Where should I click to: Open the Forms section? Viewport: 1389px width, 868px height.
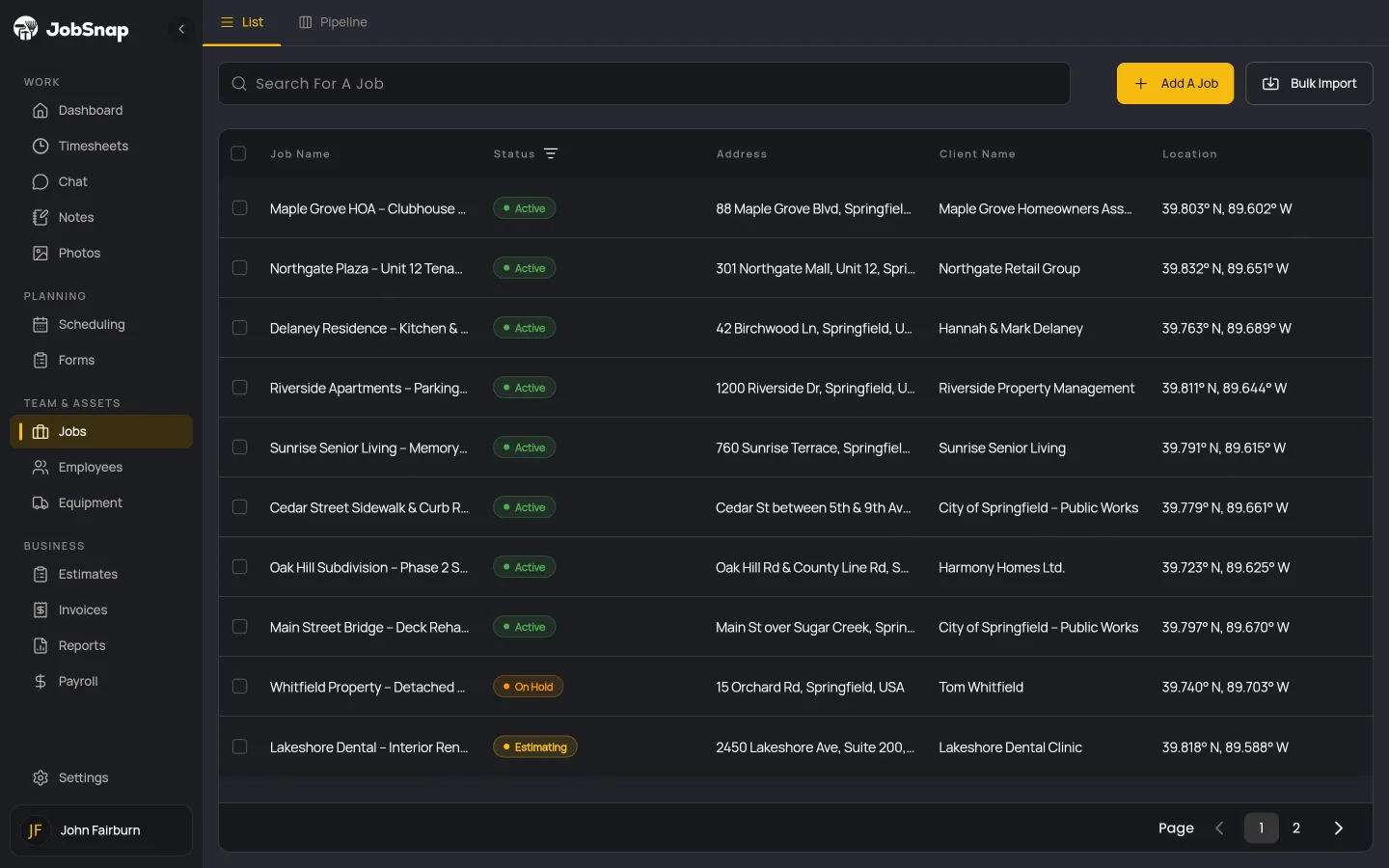tap(101, 360)
